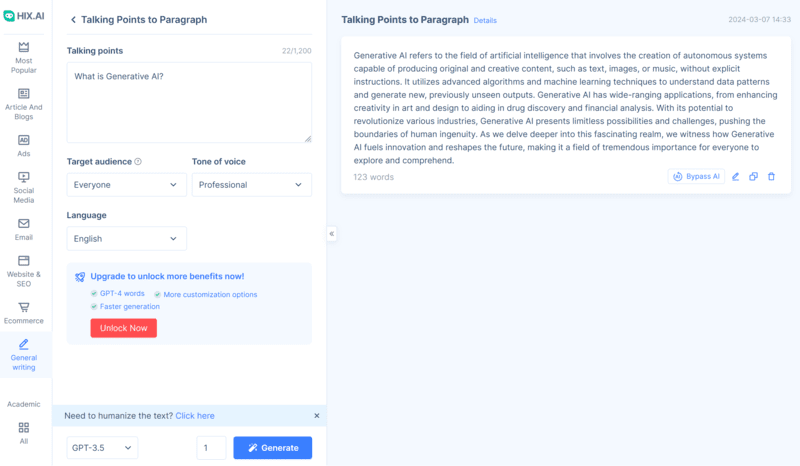This screenshot has height=466, width=800.
Task: Click the Bypass AI button
Action: coord(696,177)
